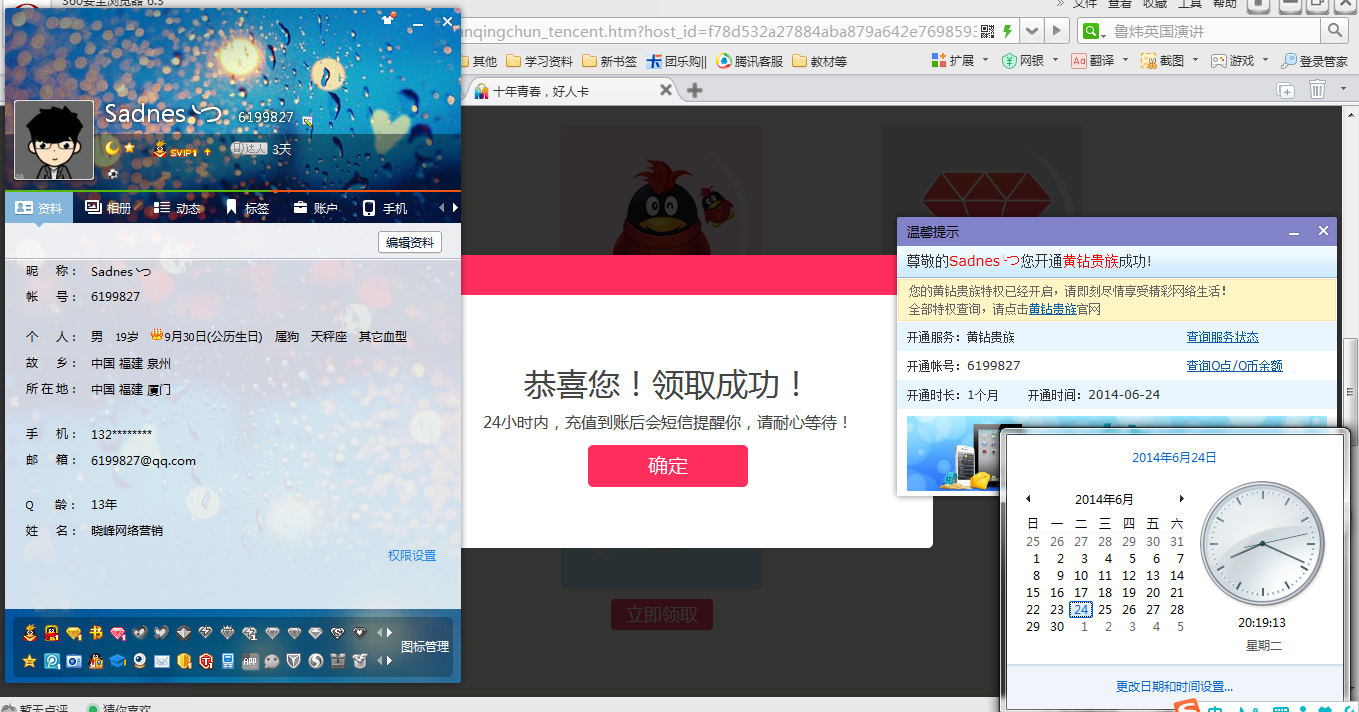Click the pencil edit icon beside 6199827
Image resolution: width=1359 pixels, height=712 pixels.
[307, 121]
